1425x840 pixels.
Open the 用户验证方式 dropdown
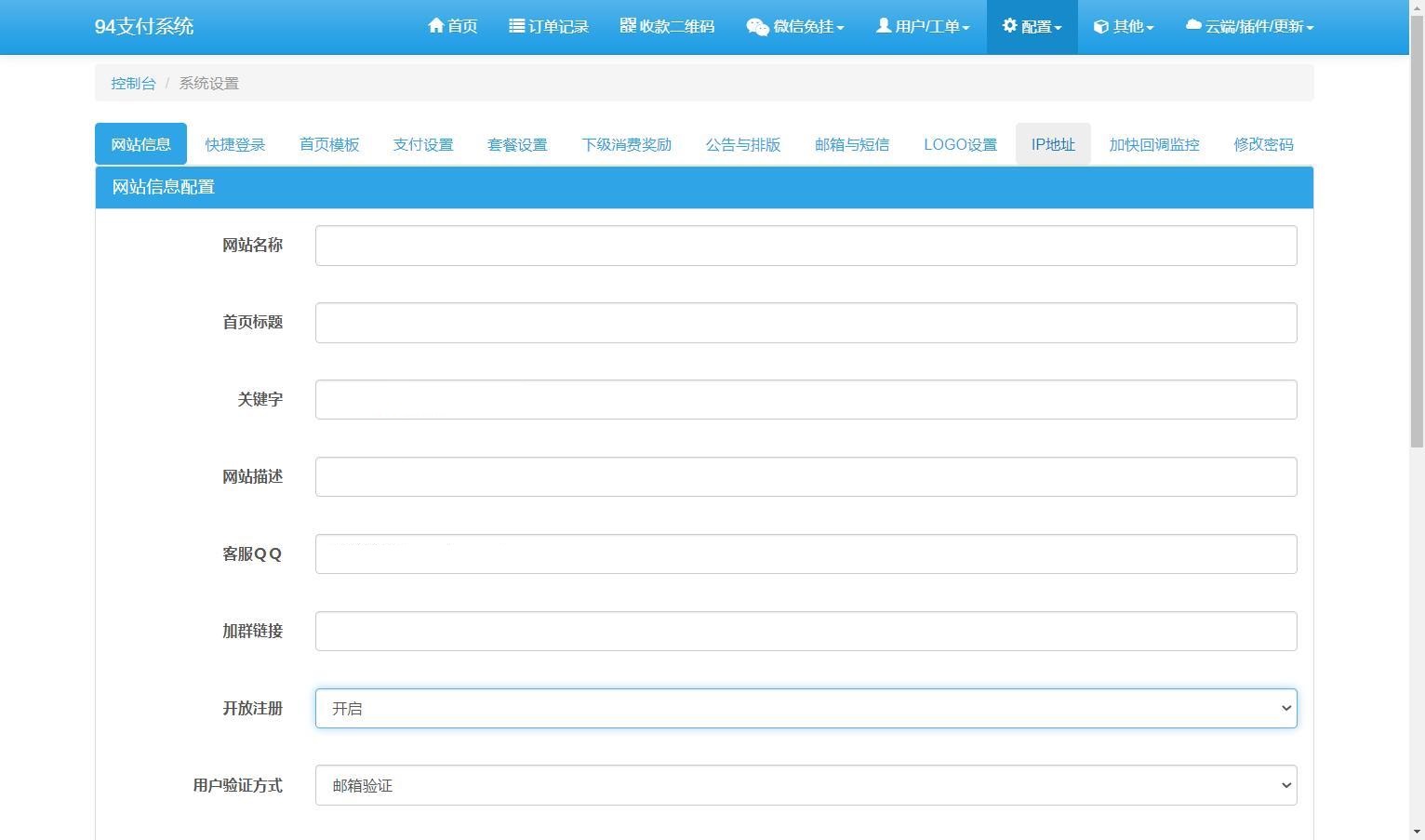806,785
